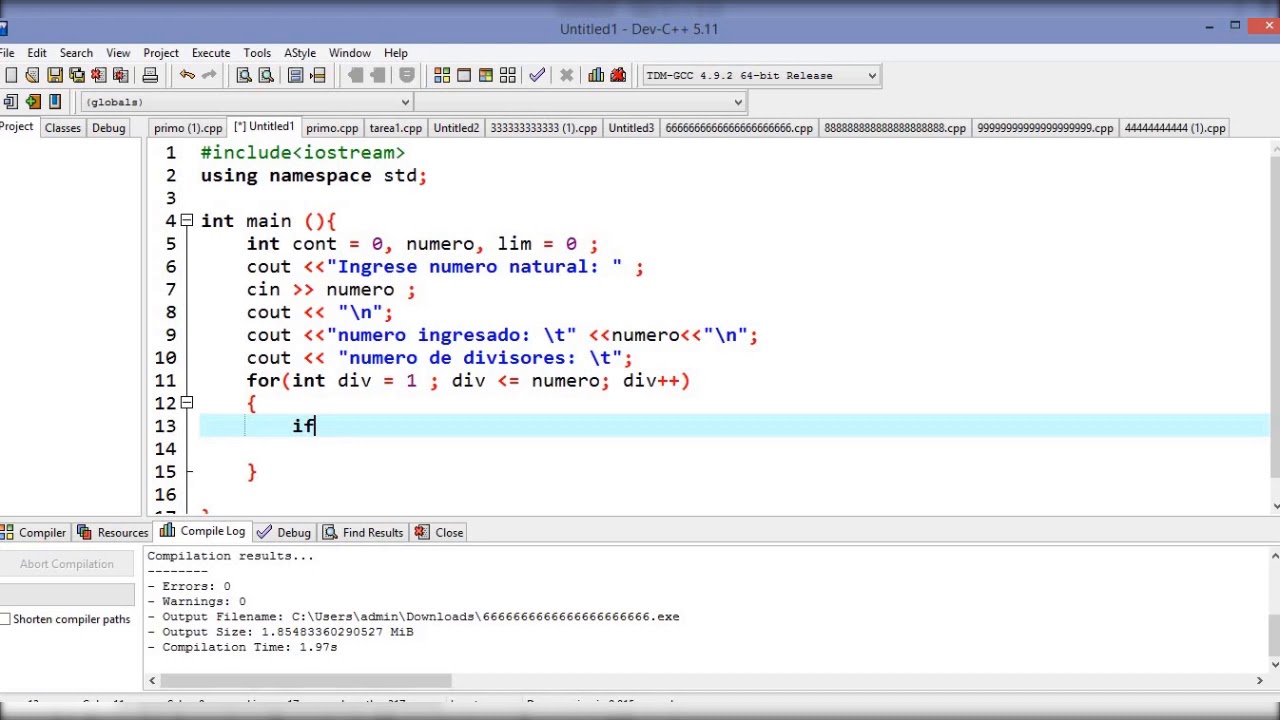Screen dimensions: 1280x720
Task: Switch to the Untitled2 tab
Action: click(456, 128)
